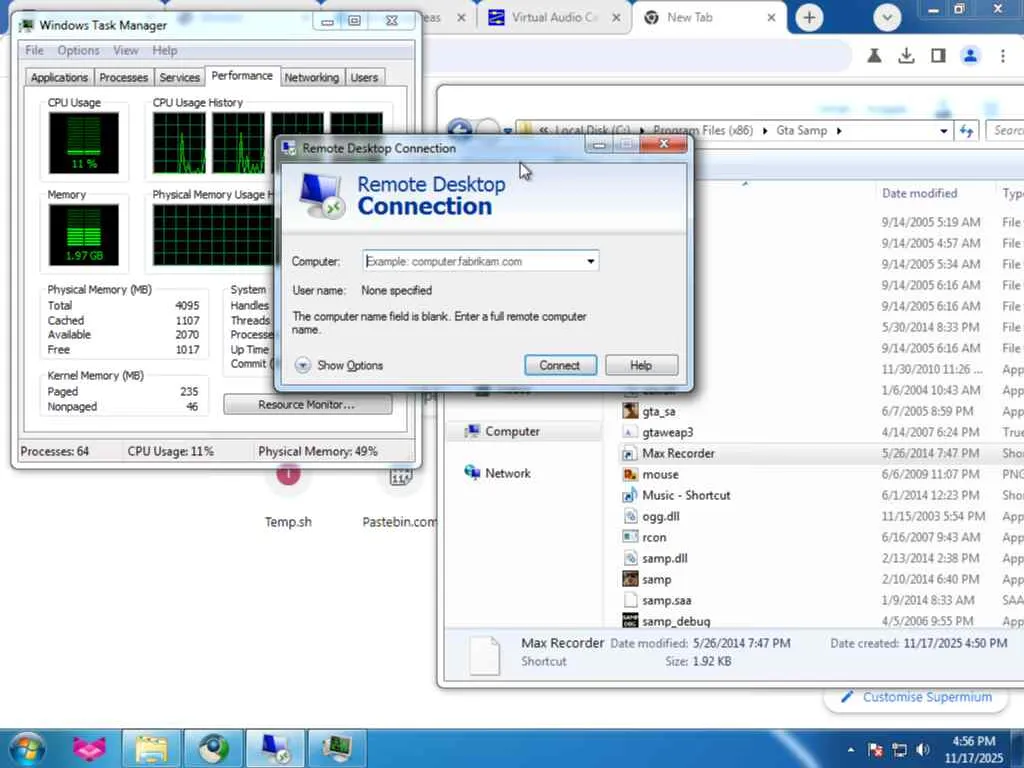Open the browser profile avatar
1024x768 pixels.
coord(970,56)
